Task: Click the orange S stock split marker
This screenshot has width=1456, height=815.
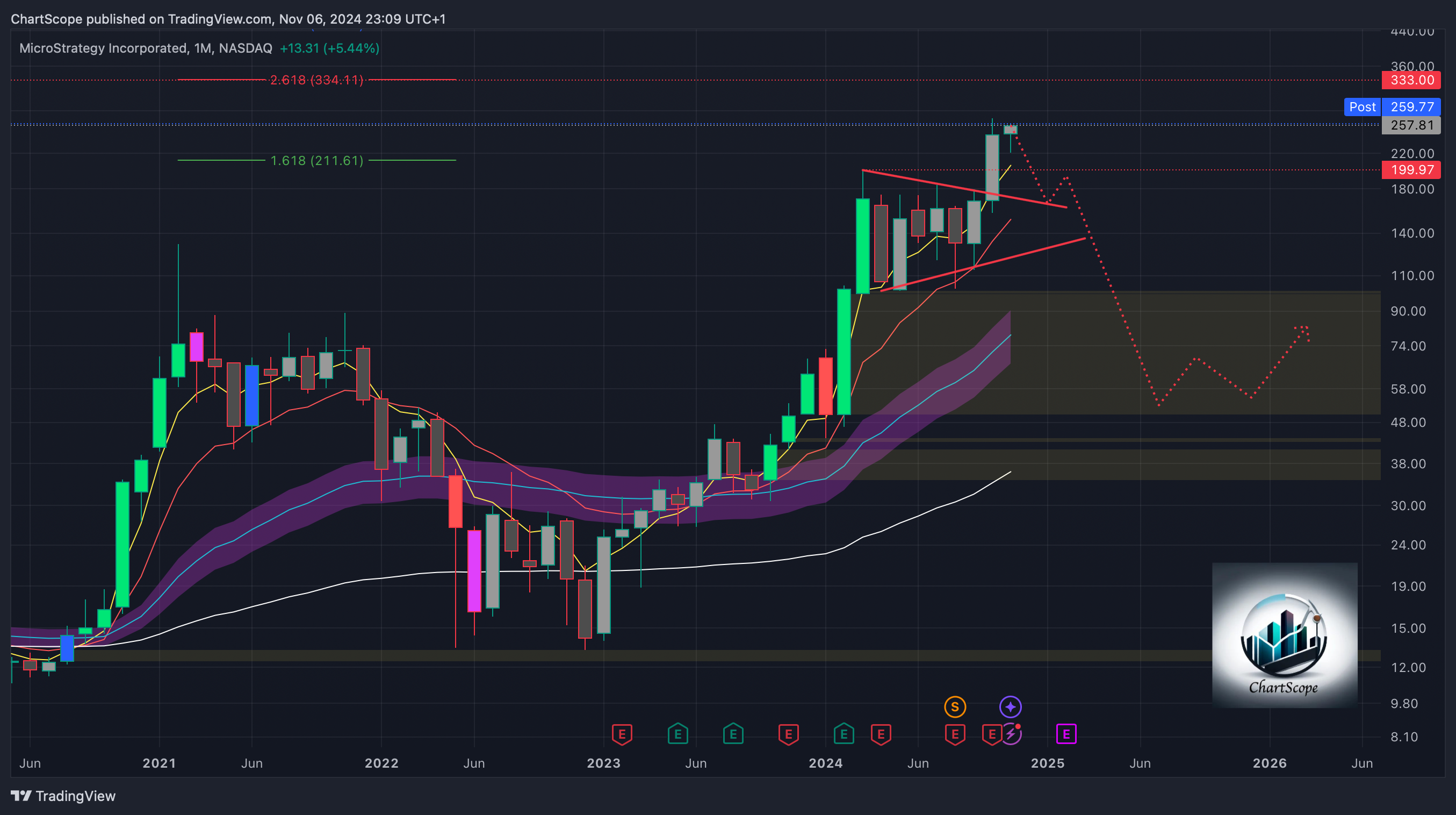Action: coord(955,706)
